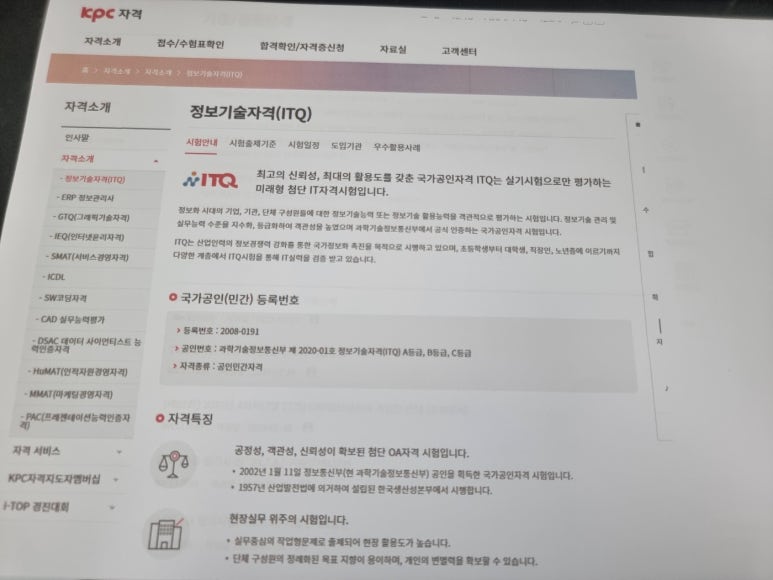Select IEQ(인터넷윤리자격) in sidebar

coord(87,237)
